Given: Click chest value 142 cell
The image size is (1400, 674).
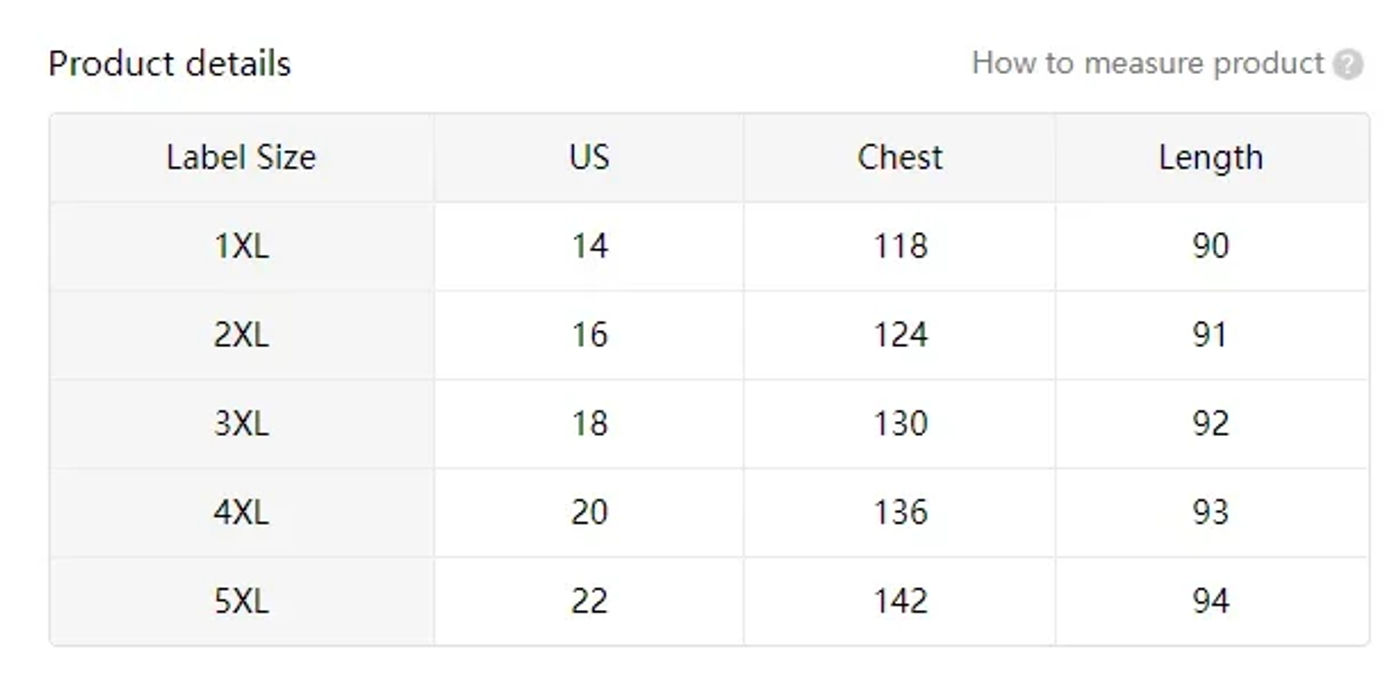Looking at the screenshot, I should tap(900, 601).
